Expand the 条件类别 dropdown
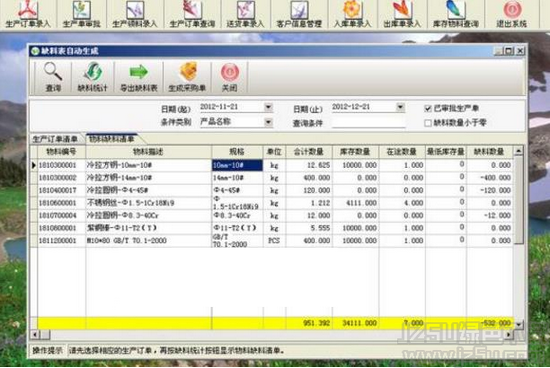Image resolution: width=550 pixels, height=368 pixels. [268, 122]
